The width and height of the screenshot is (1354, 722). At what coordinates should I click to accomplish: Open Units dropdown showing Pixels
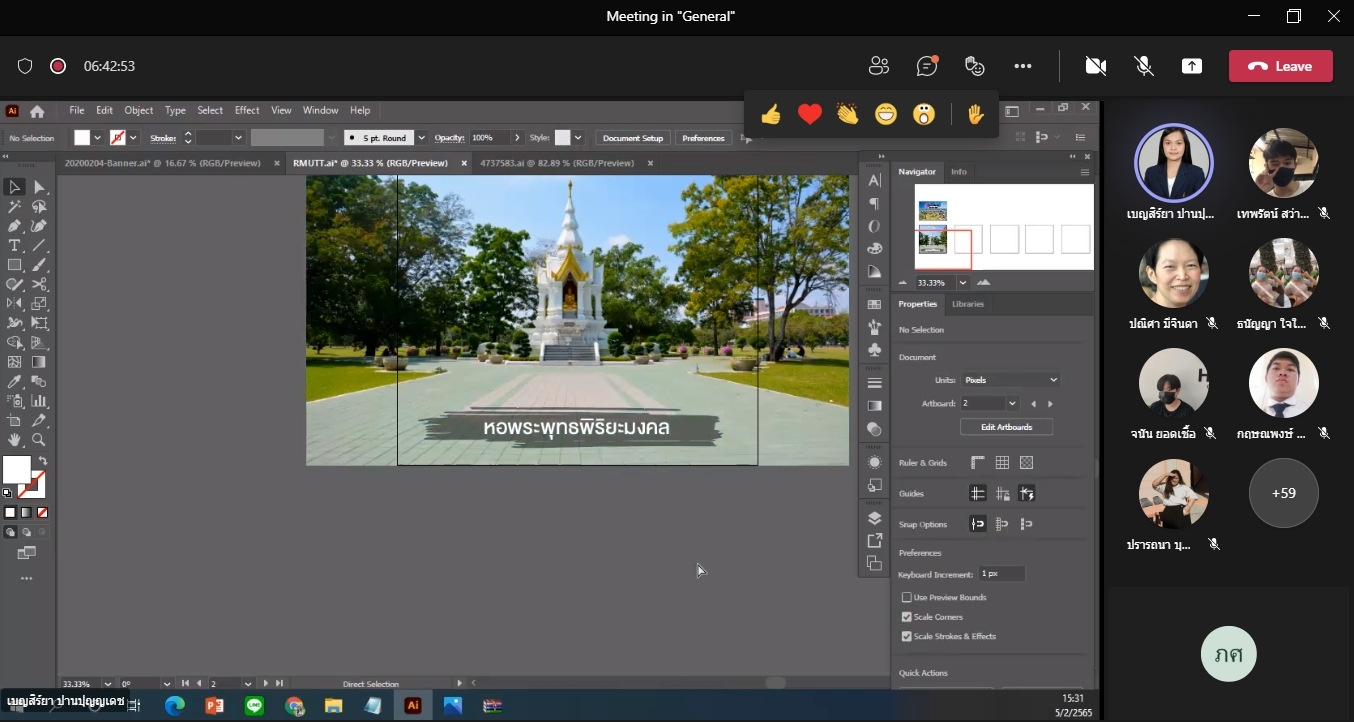point(1010,380)
